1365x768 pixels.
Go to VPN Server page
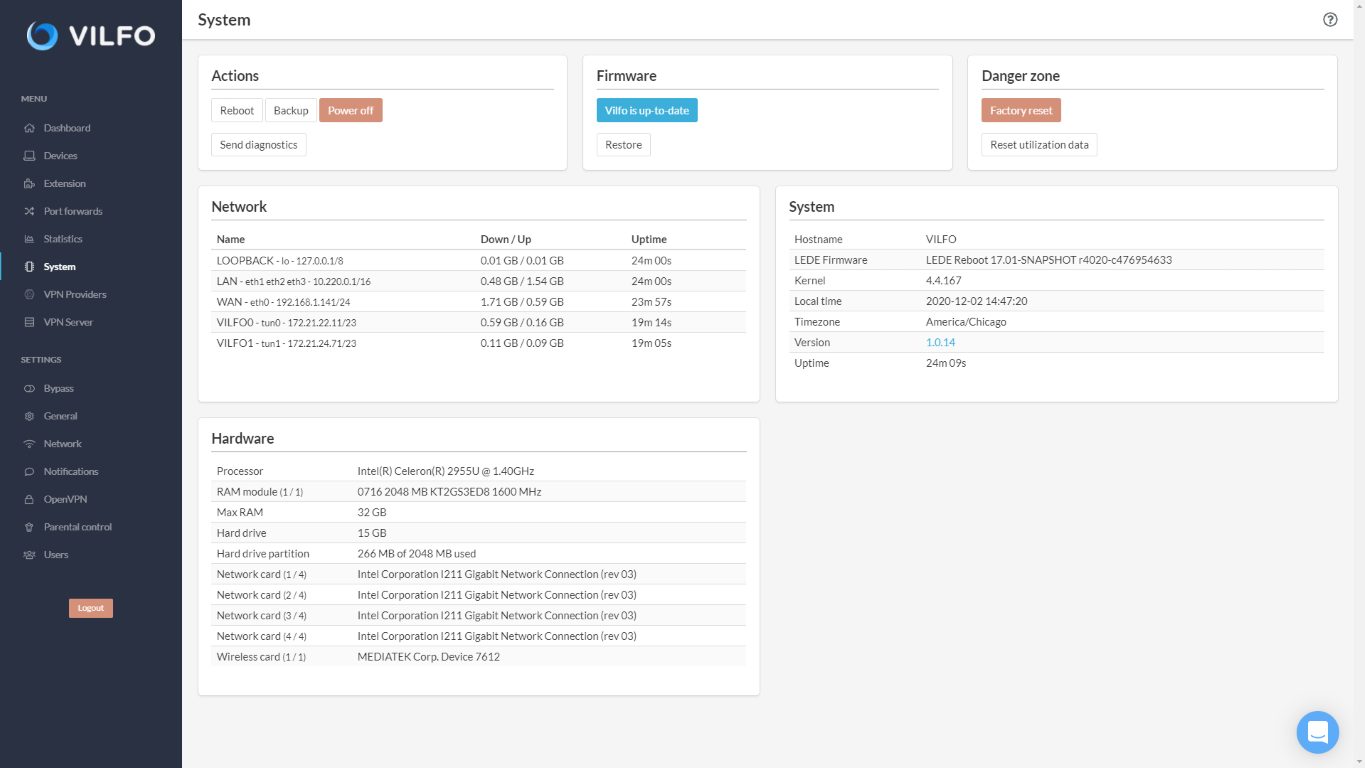(68, 322)
